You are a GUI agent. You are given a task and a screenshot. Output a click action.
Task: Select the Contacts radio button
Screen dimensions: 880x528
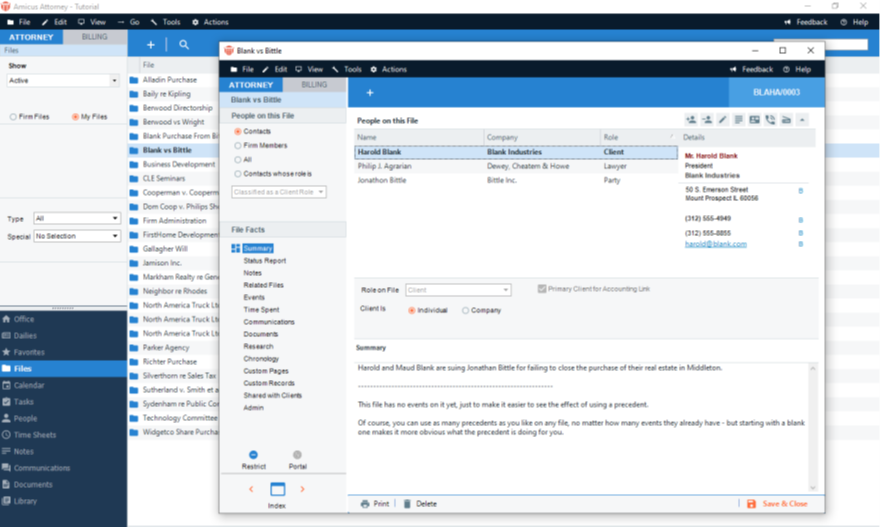click(x=237, y=131)
